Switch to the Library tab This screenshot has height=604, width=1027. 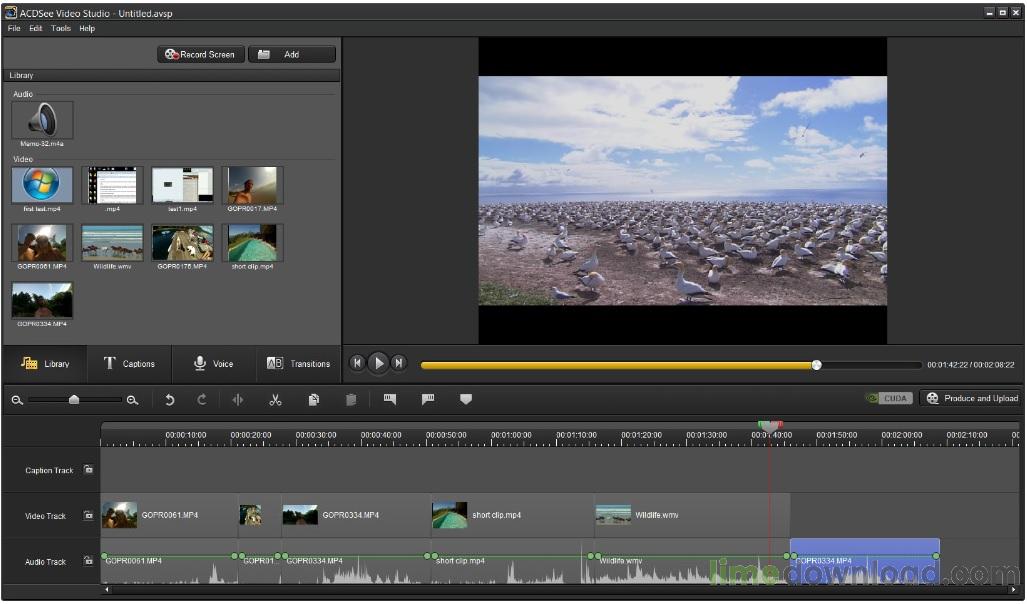(x=45, y=364)
